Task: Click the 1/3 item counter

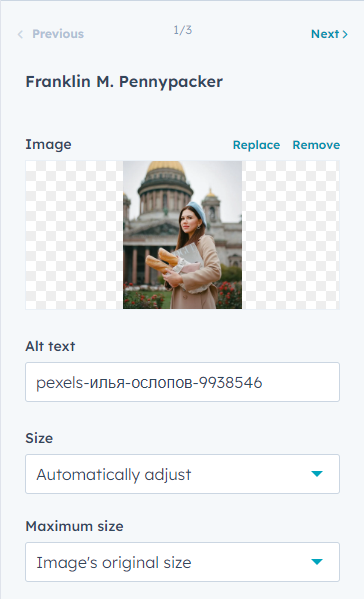Action: [x=183, y=30]
